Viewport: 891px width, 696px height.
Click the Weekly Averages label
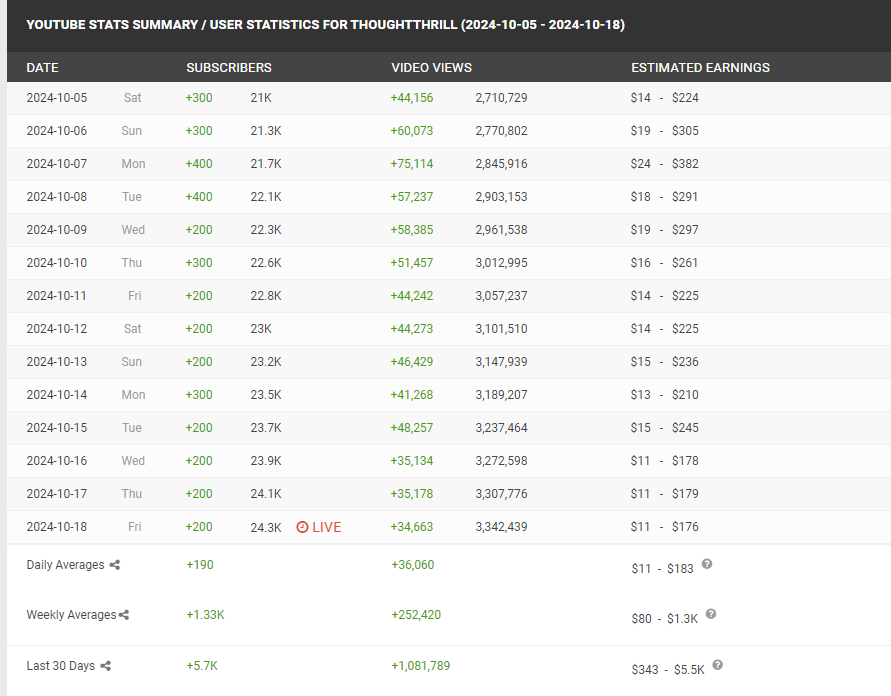coord(71,615)
